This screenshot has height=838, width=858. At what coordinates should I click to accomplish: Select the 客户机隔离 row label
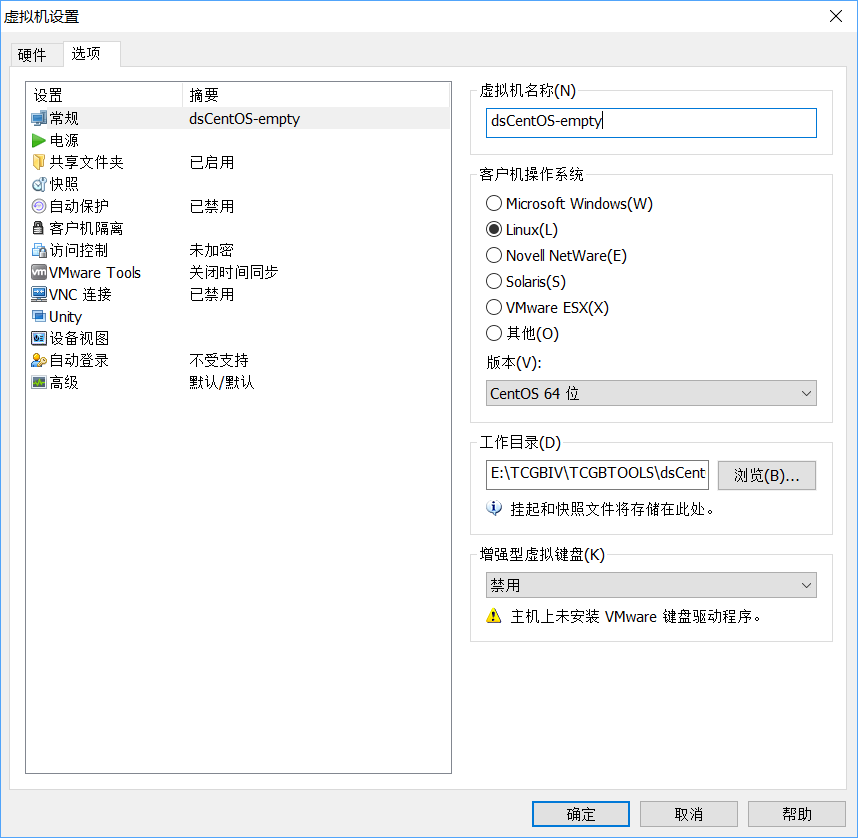[x=86, y=228]
